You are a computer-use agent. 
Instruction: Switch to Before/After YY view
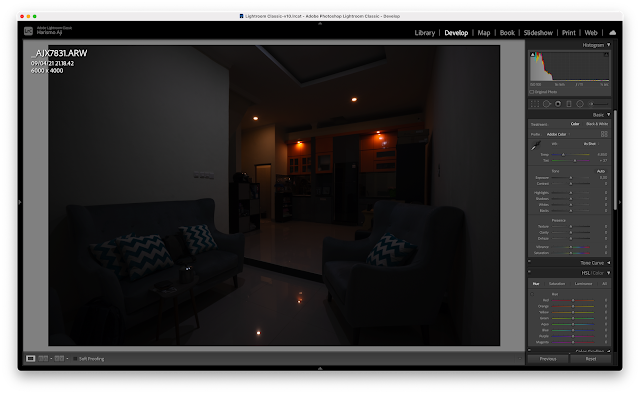(59, 358)
